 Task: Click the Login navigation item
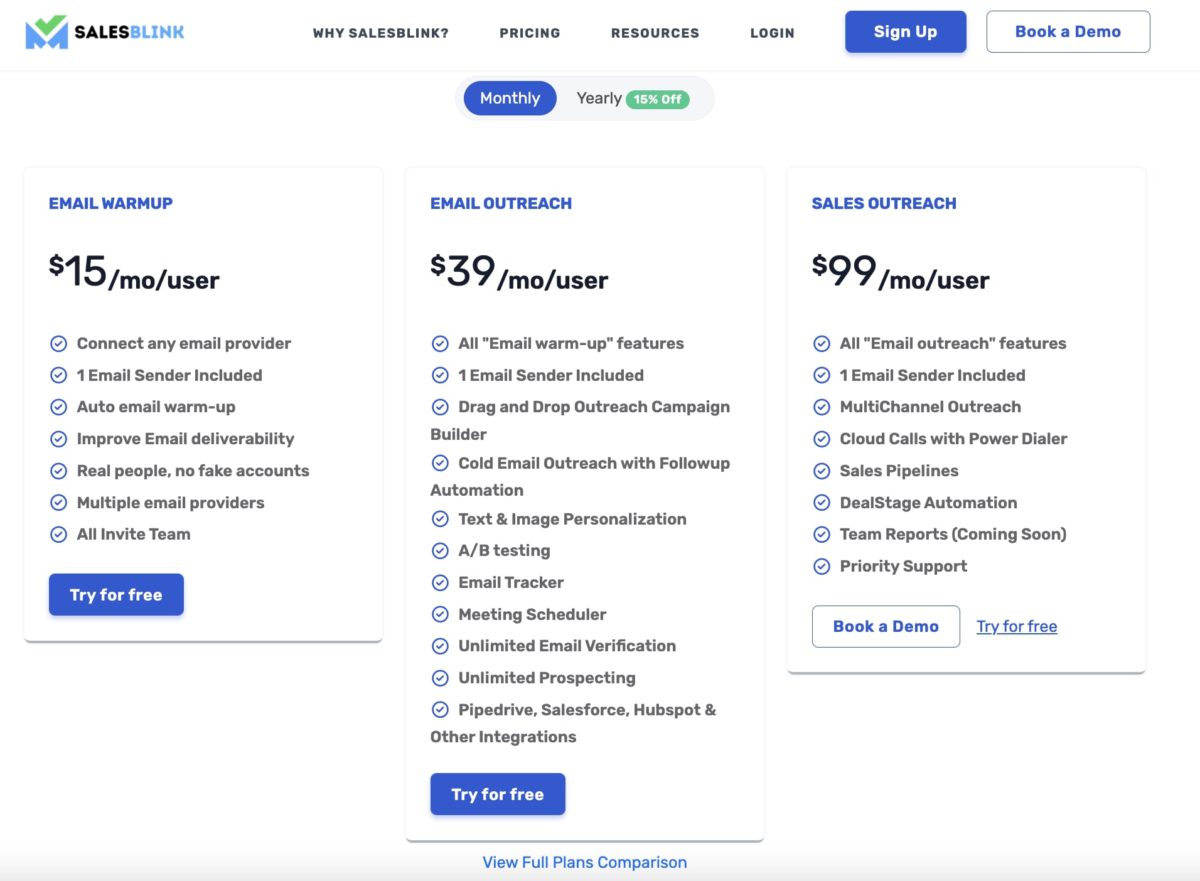(772, 33)
